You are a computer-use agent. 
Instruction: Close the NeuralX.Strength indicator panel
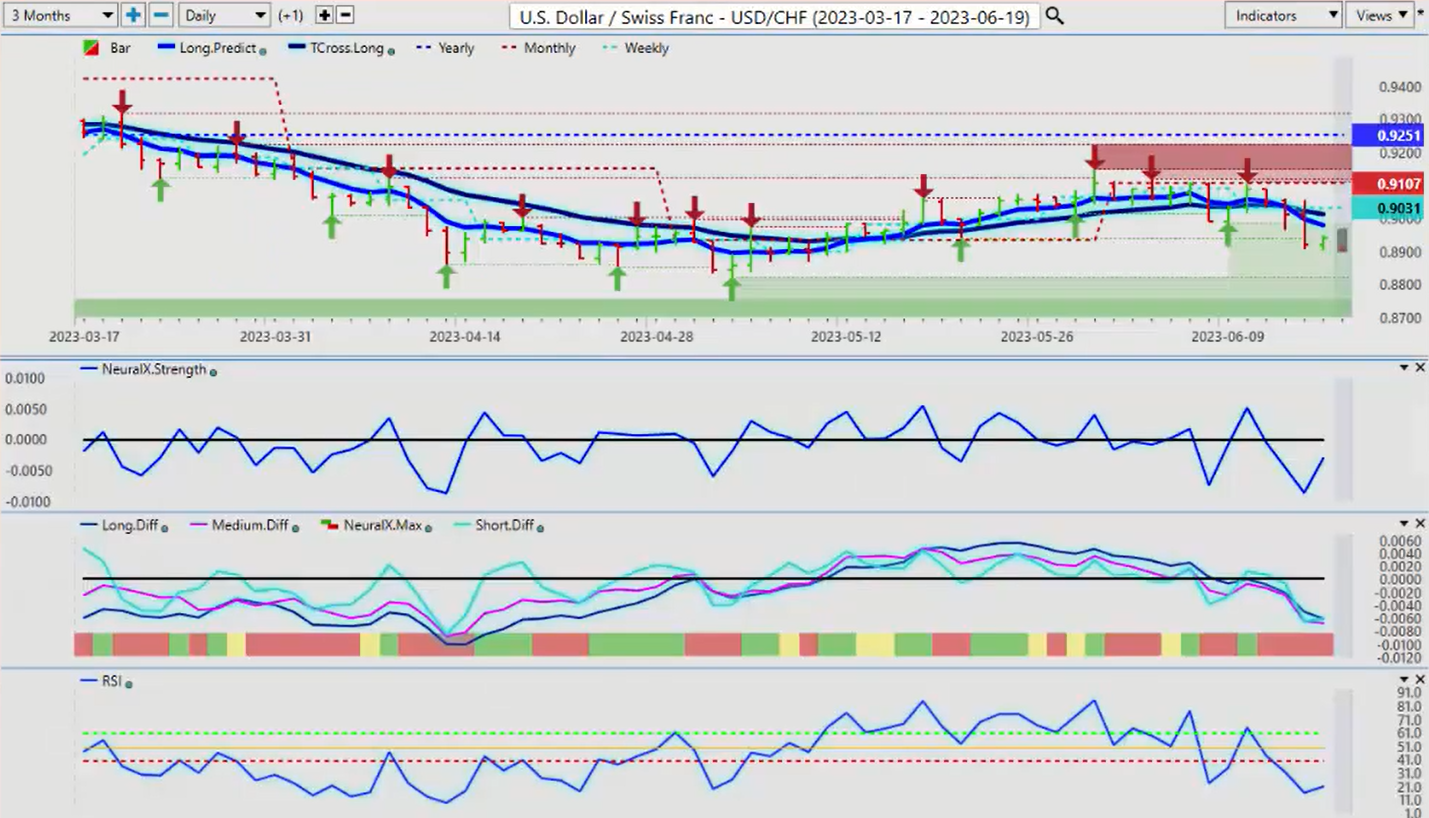coord(1420,368)
